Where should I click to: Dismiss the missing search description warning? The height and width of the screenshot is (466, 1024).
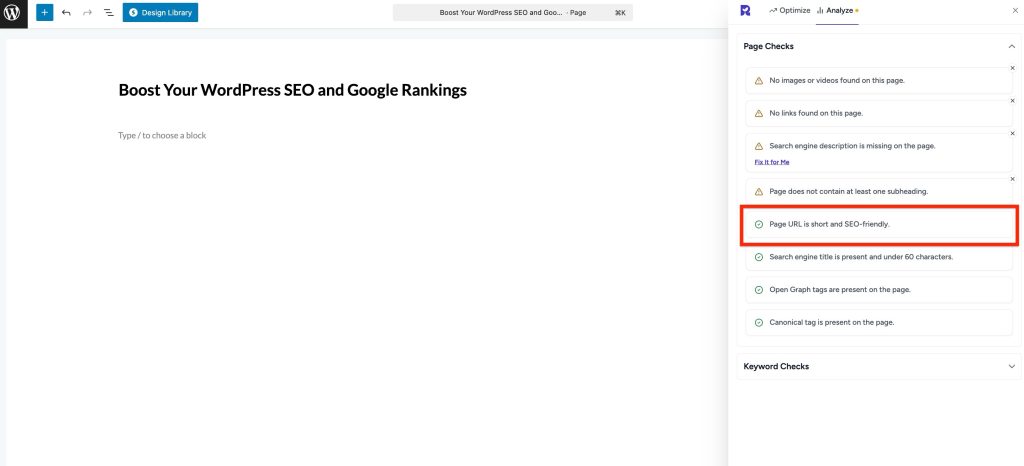1012,134
